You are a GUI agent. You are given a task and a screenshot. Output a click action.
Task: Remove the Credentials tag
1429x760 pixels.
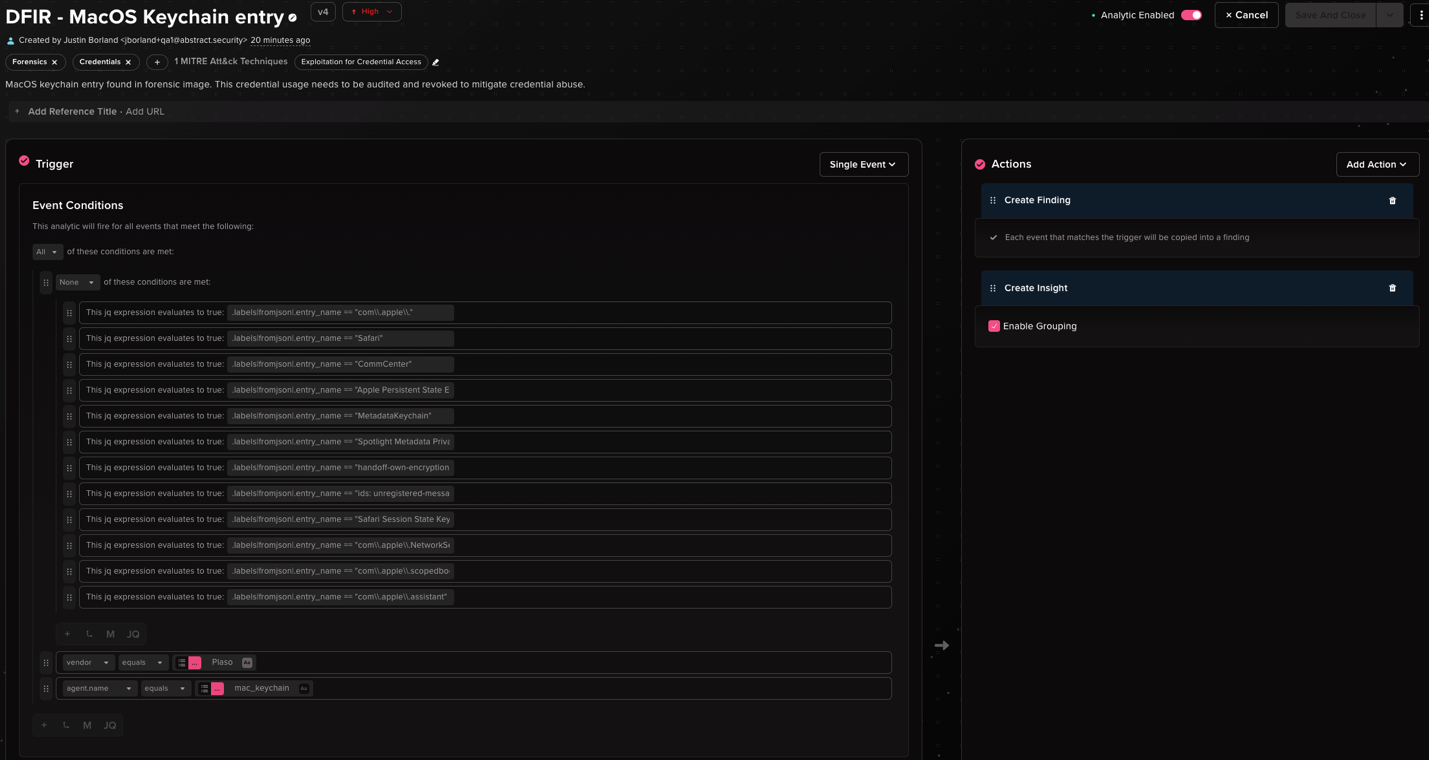tap(127, 62)
